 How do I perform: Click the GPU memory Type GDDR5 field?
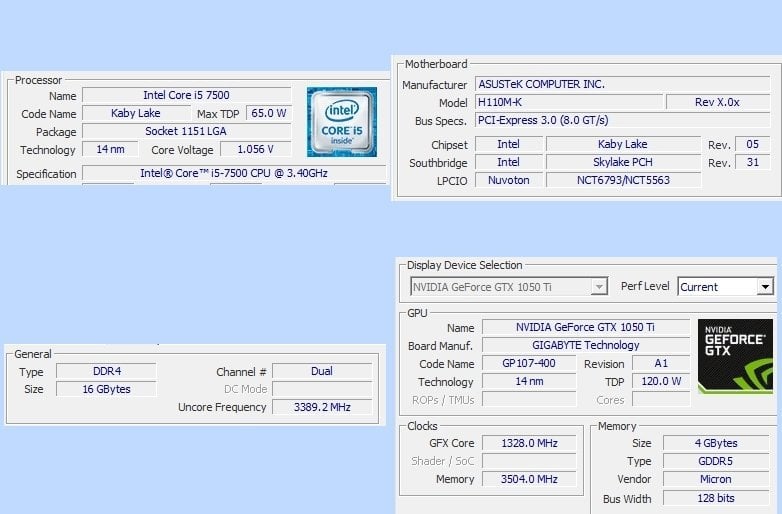point(716,461)
